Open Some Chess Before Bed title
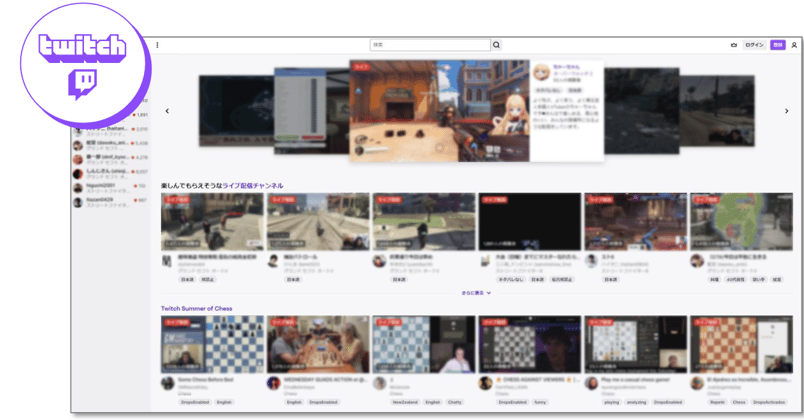 tap(206, 379)
